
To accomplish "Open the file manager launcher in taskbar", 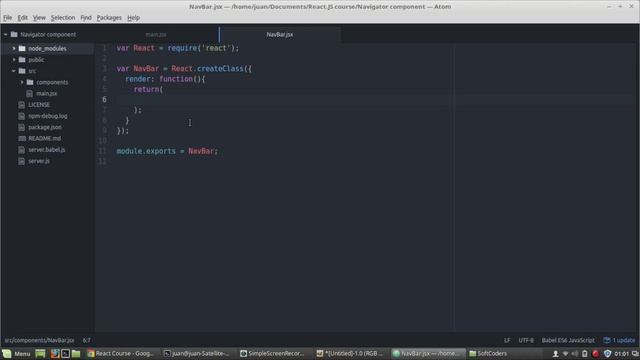I will pos(76,353).
